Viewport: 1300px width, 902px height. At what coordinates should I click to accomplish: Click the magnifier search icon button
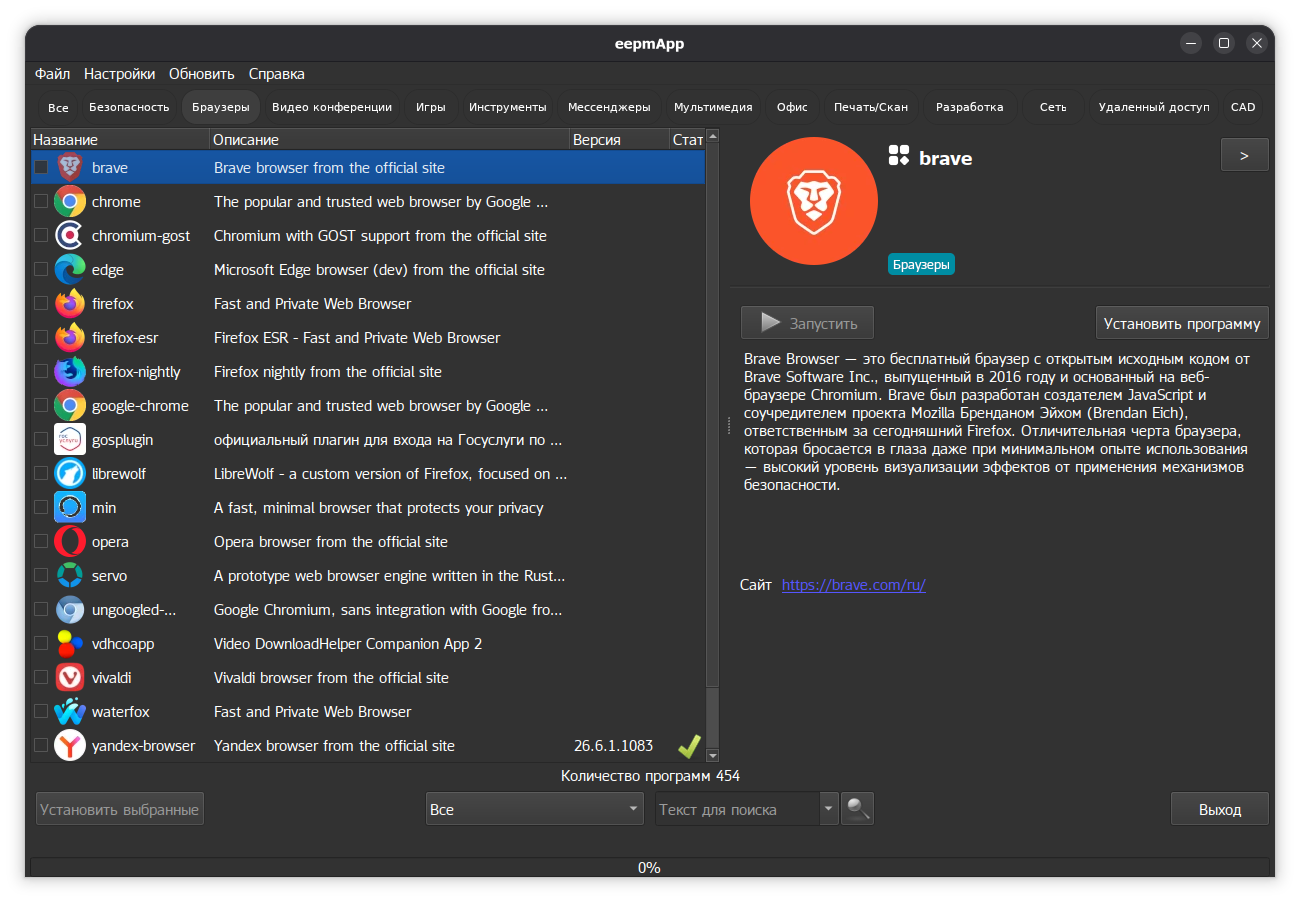tap(857, 809)
